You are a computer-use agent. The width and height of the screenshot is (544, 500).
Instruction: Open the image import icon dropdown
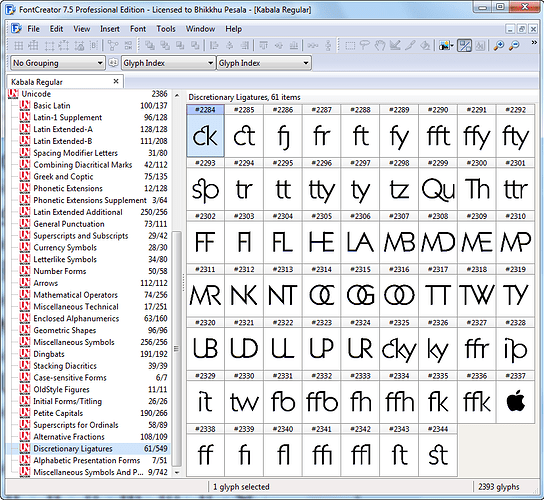[x=452, y=45]
